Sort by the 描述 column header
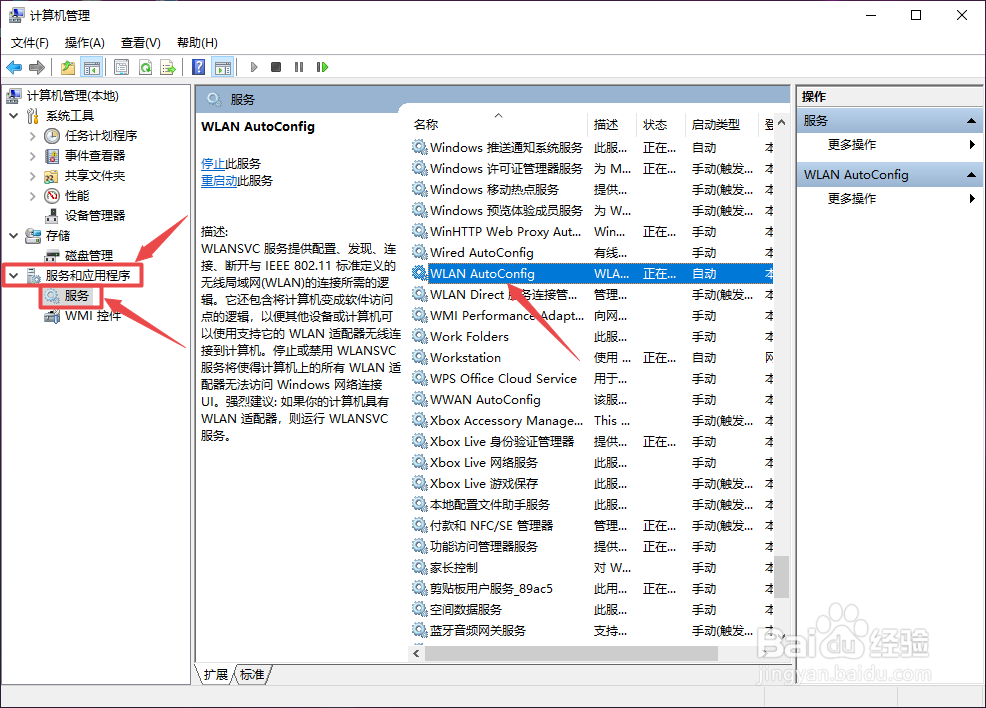The image size is (986, 708). coord(612,124)
